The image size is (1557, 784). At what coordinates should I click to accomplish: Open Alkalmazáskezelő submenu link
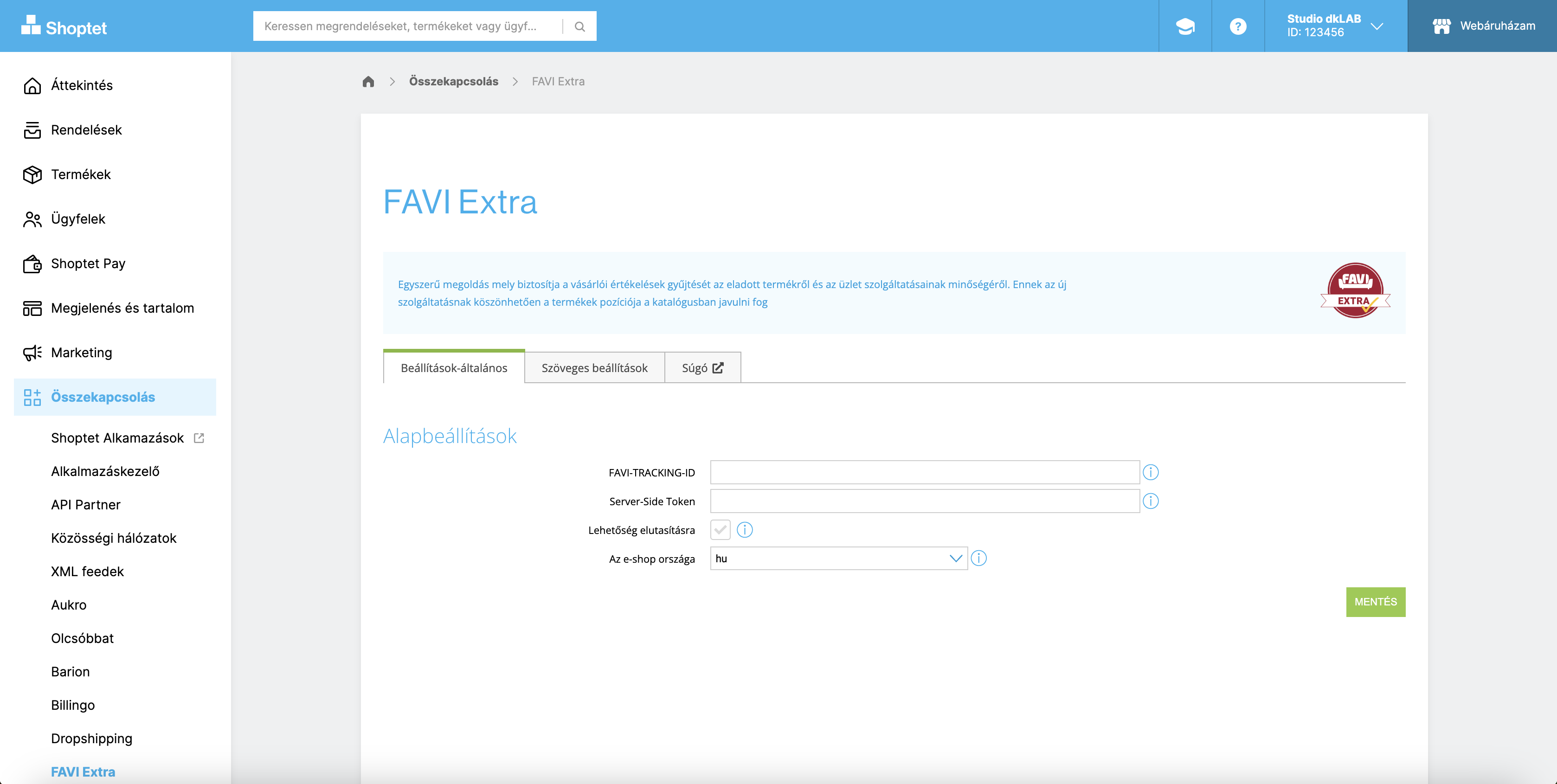105,471
